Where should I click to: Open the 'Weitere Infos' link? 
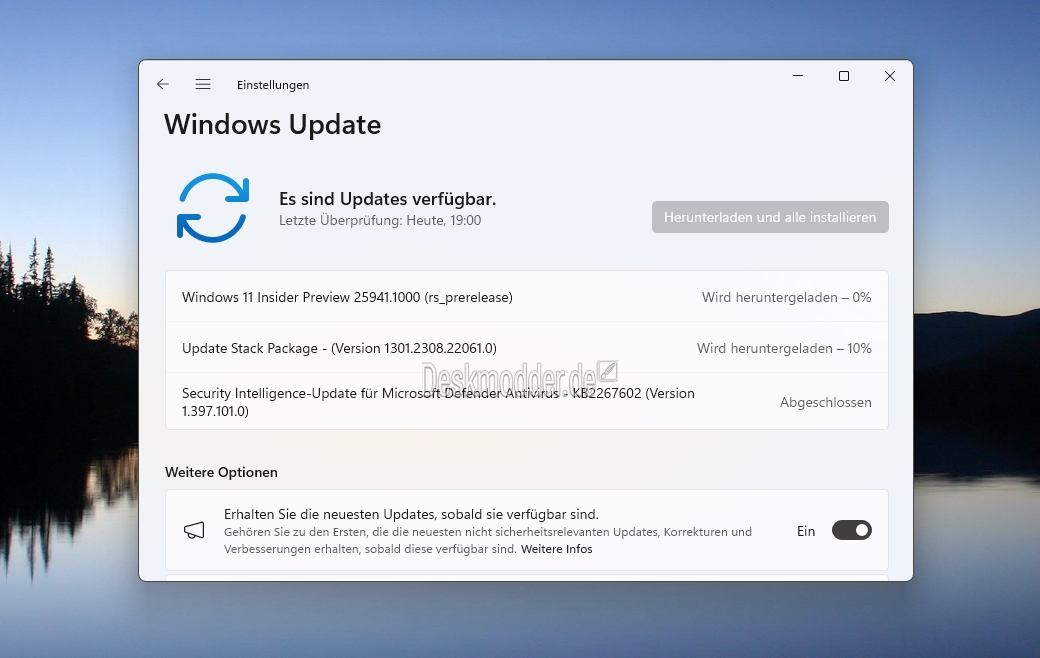coord(556,549)
